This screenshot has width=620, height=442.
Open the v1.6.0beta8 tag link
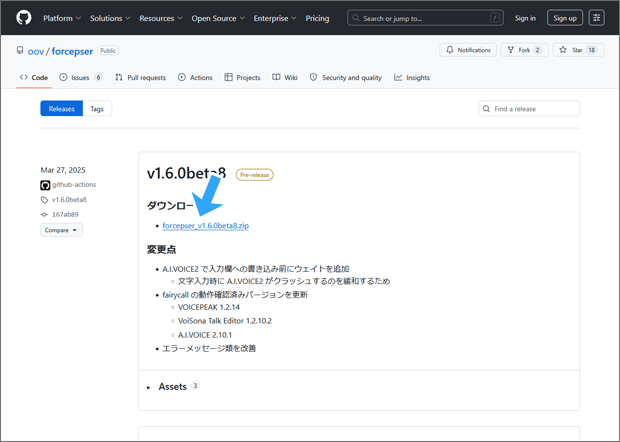[69, 200]
